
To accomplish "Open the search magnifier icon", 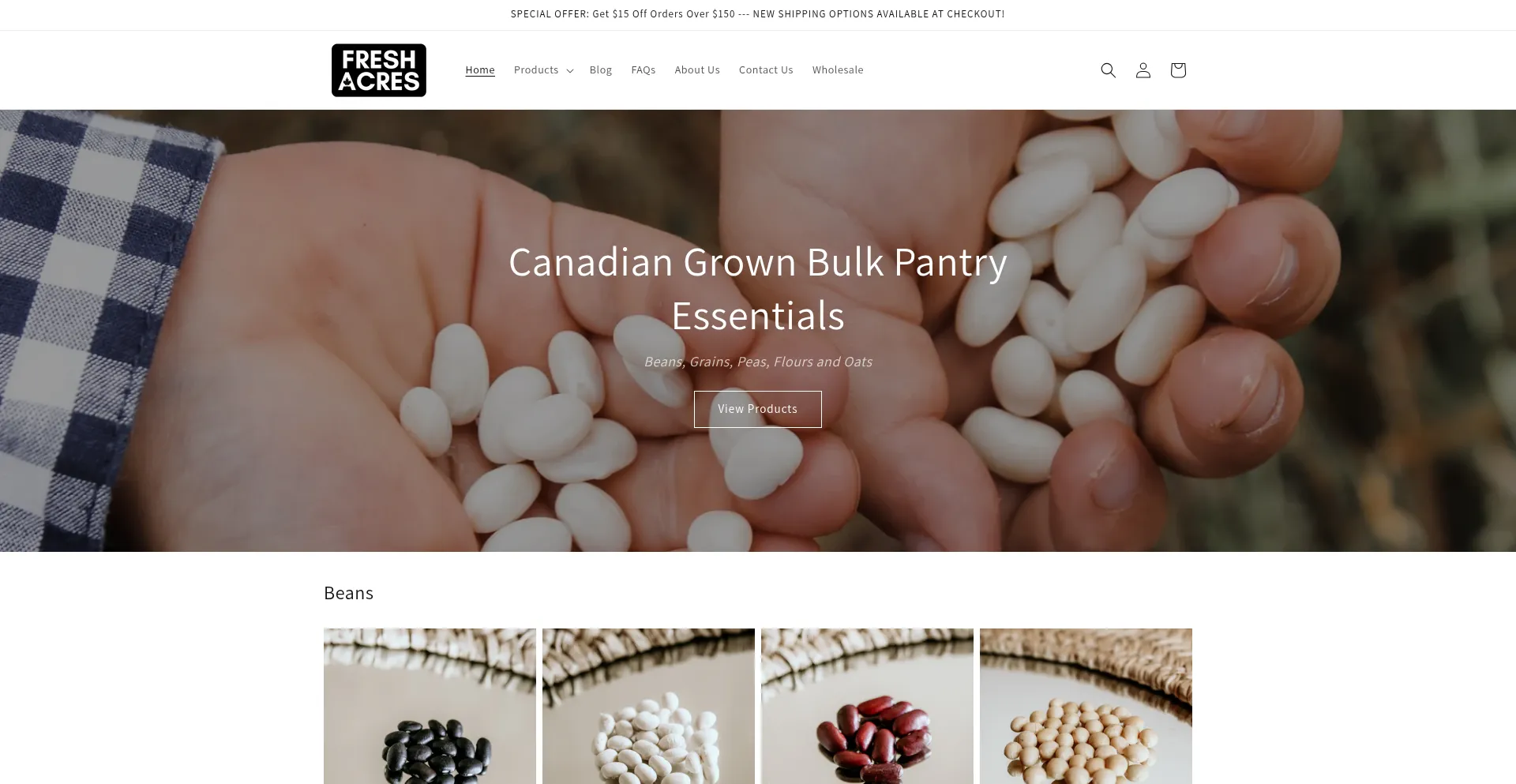I will (1108, 70).
